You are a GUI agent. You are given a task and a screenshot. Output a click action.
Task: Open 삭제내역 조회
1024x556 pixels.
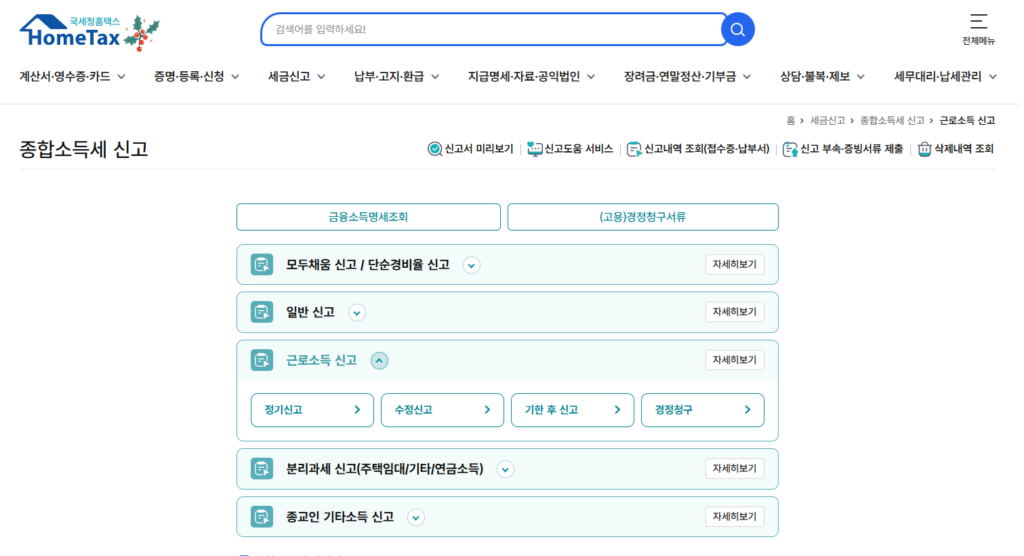[955, 149]
